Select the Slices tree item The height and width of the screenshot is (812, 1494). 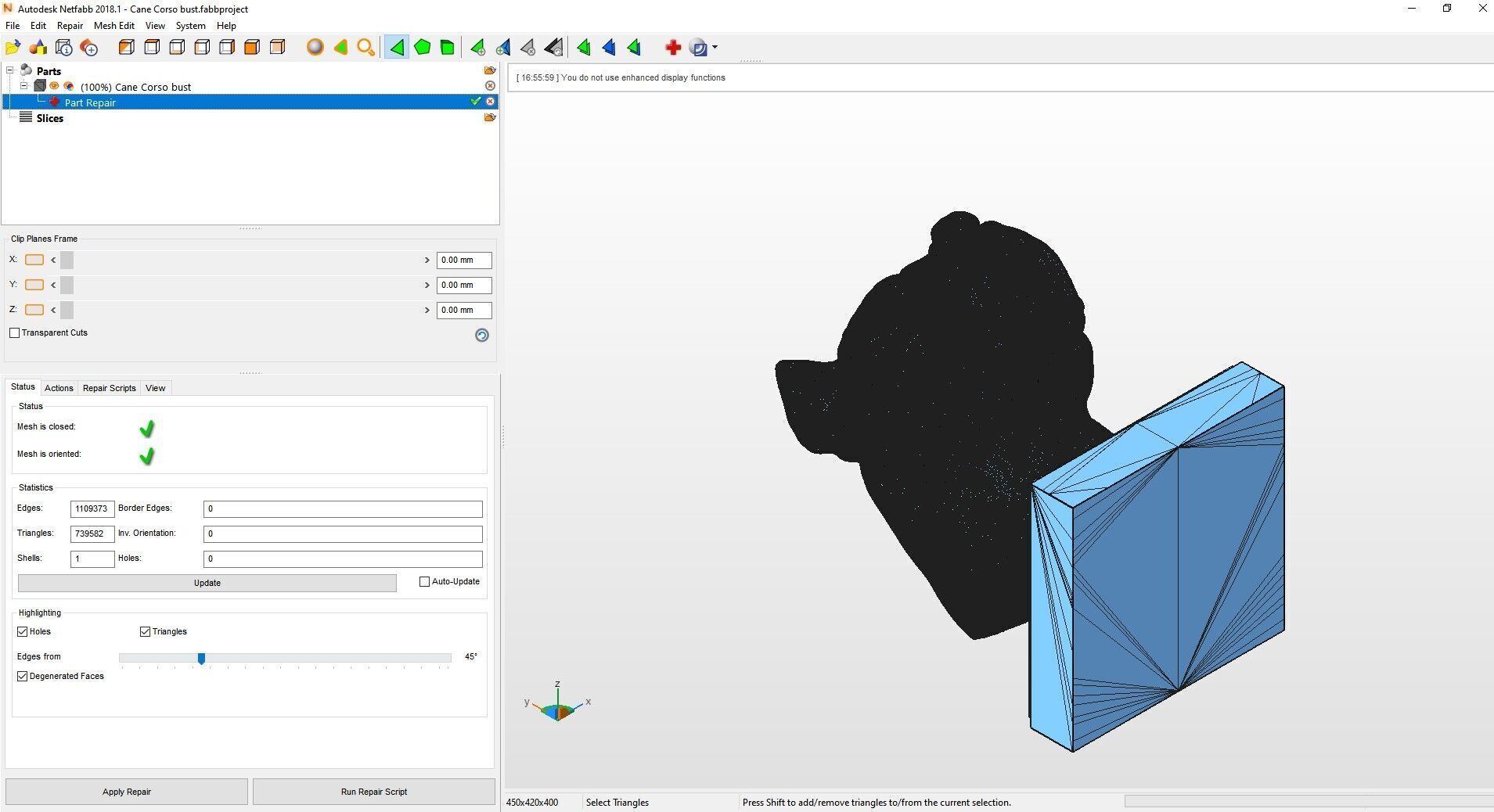point(49,118)
